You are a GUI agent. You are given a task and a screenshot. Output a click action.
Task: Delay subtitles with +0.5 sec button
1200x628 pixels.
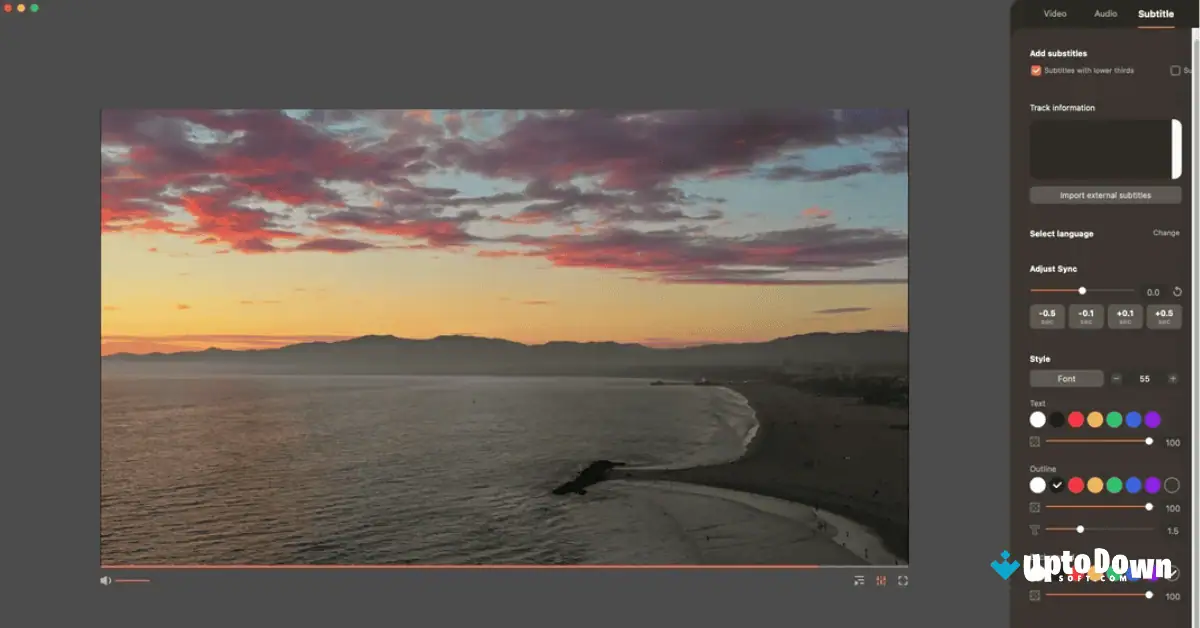[1164, 317]
